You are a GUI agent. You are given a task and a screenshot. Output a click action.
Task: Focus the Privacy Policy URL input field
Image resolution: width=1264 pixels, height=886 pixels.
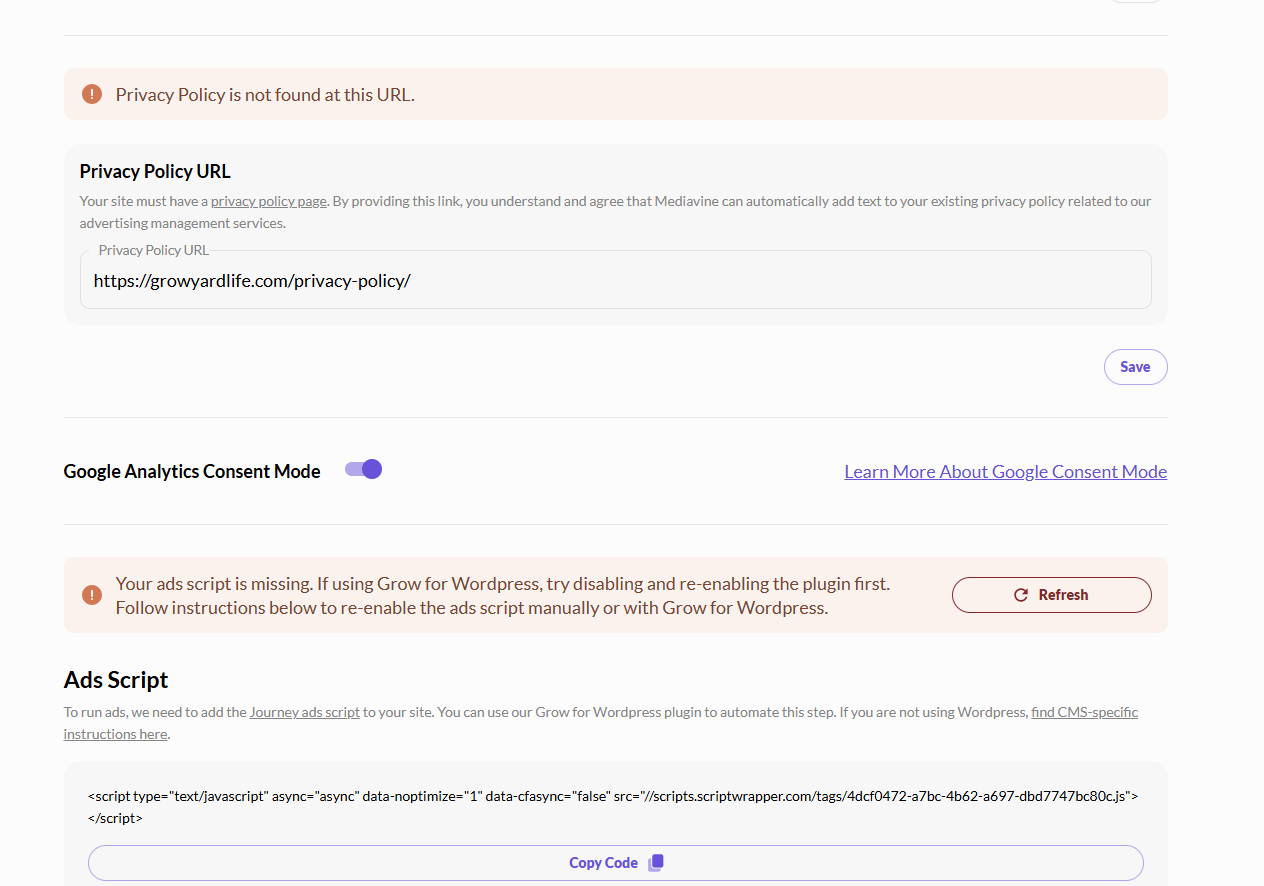[x=615, y=281]
